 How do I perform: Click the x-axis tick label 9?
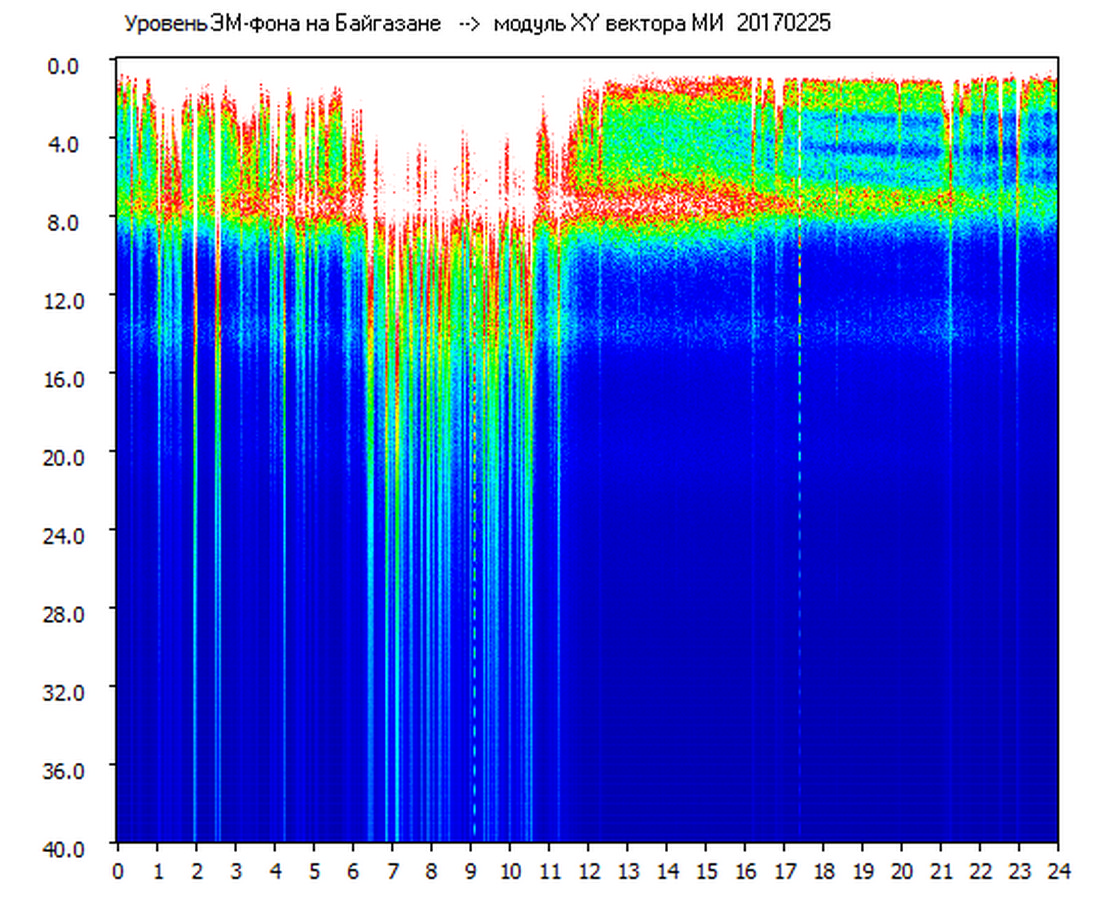point(471,871)
